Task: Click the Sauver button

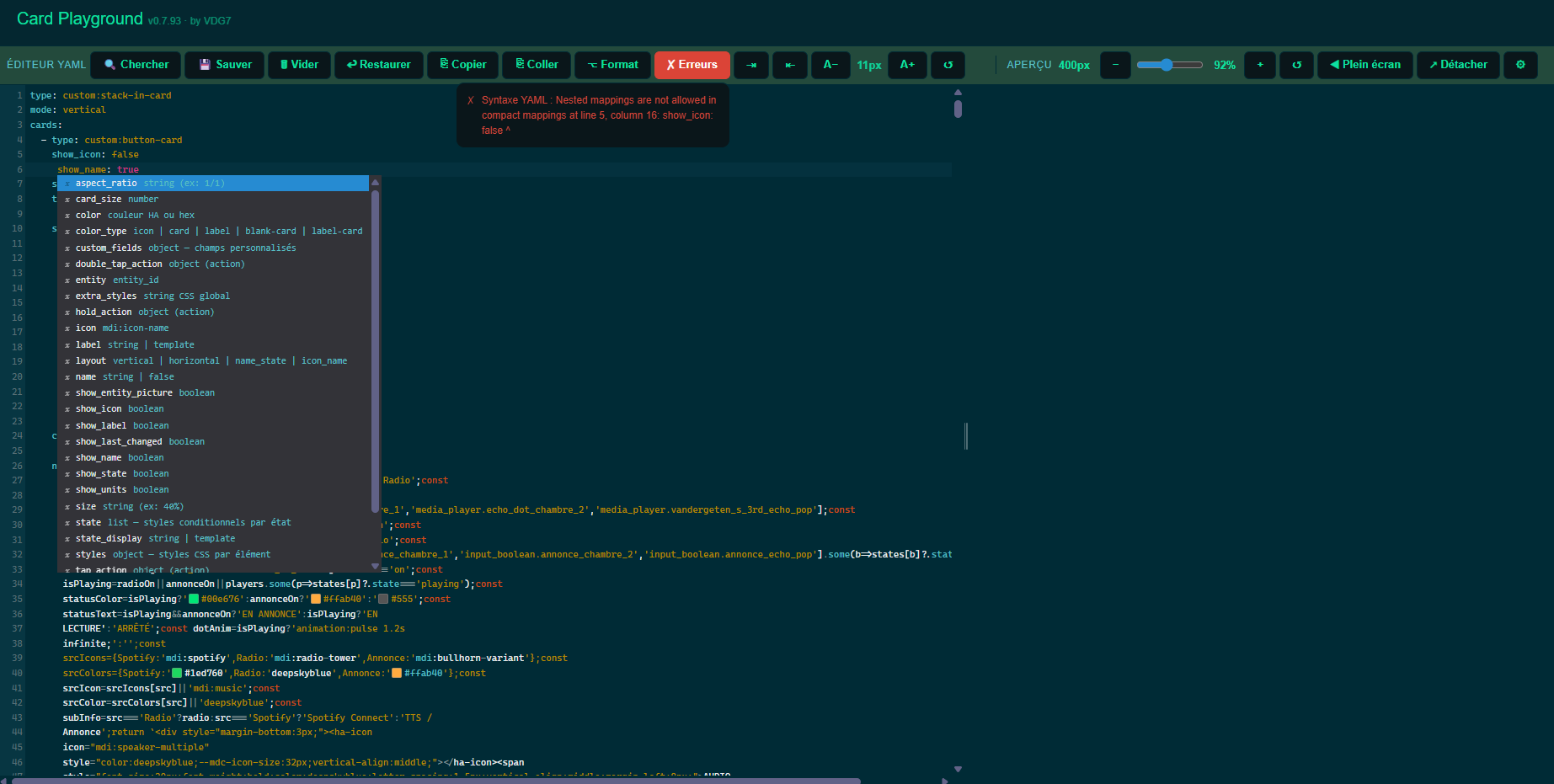Action: point(225,65)
